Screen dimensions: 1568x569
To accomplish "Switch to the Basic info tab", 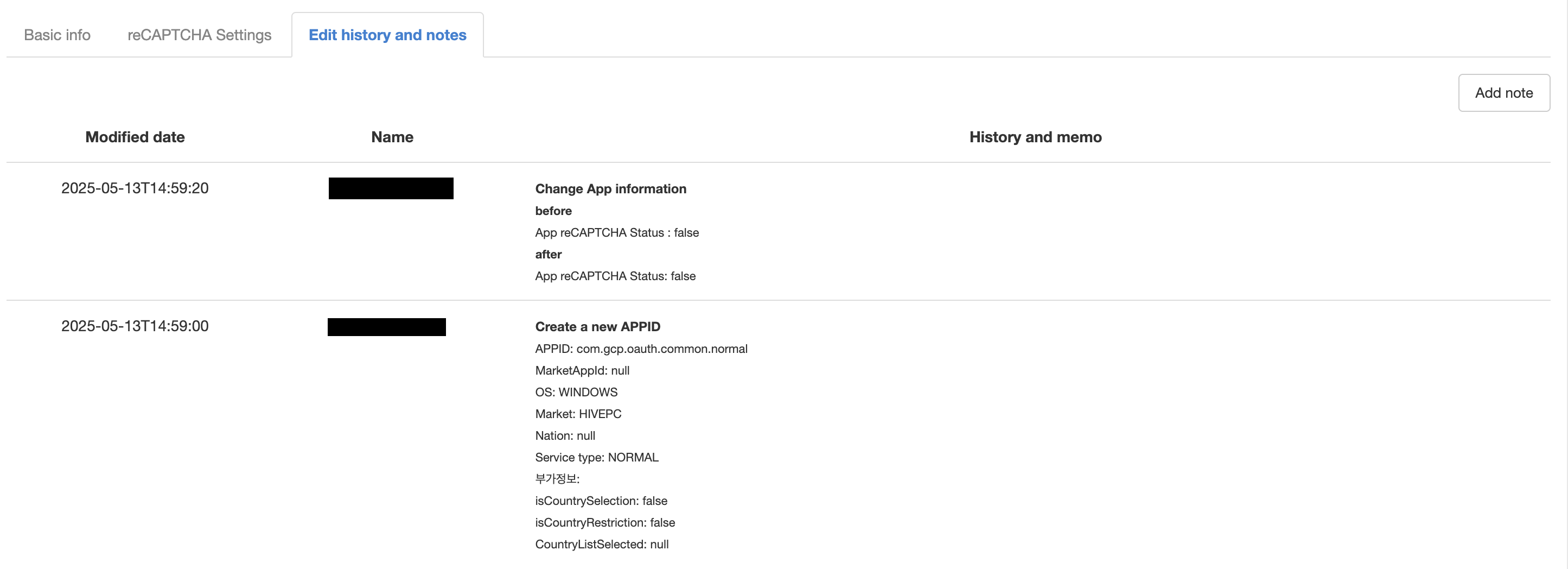I will pos(57,35).
